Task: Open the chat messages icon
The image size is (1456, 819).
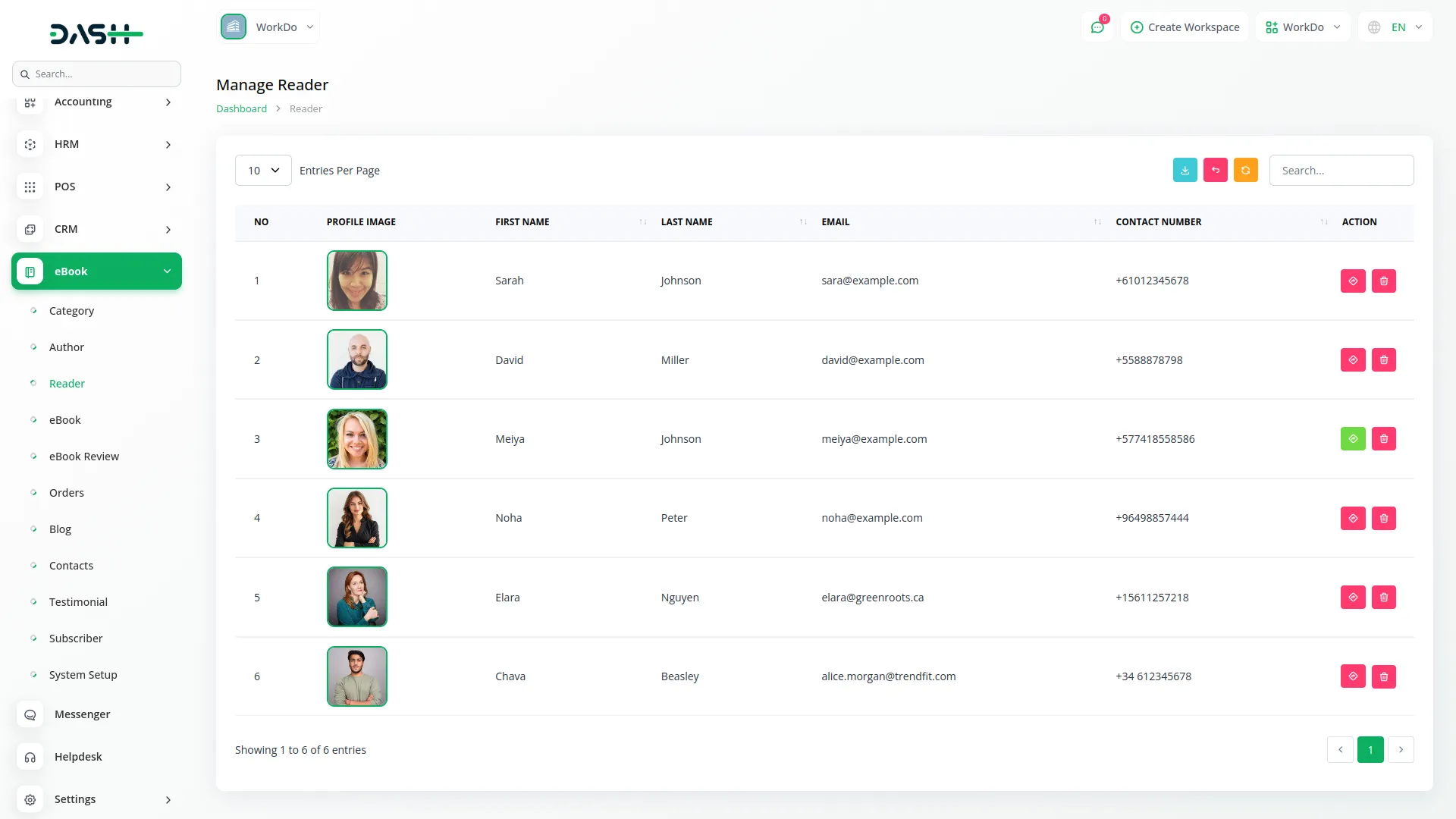Action: (1097, 27)
